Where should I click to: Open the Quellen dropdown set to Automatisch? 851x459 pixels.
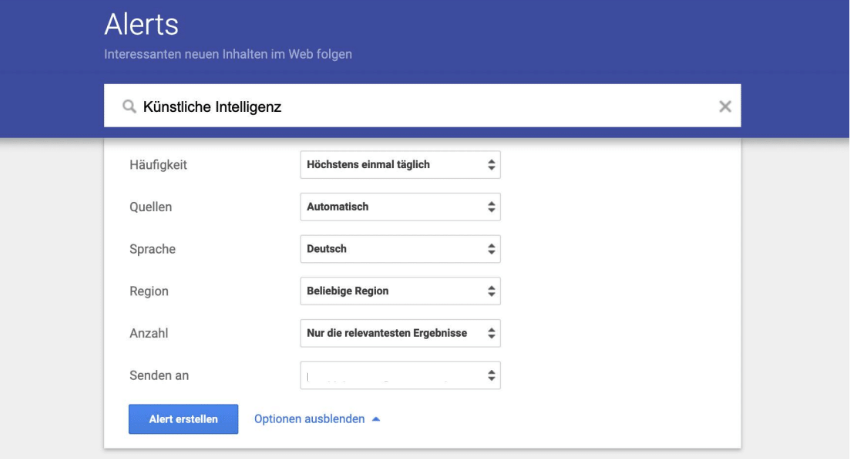(x=400, y=207)
